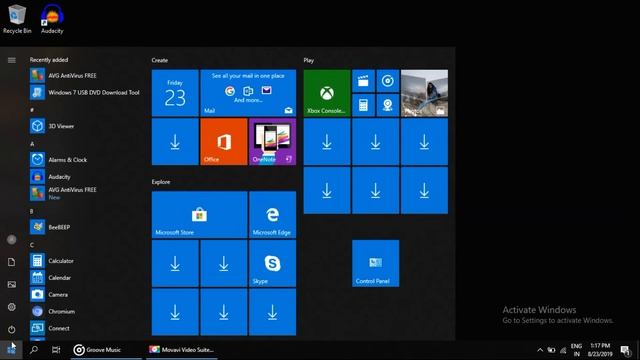Launch BeeBEEP from the app list
The image size is (640, 360).
84,227
